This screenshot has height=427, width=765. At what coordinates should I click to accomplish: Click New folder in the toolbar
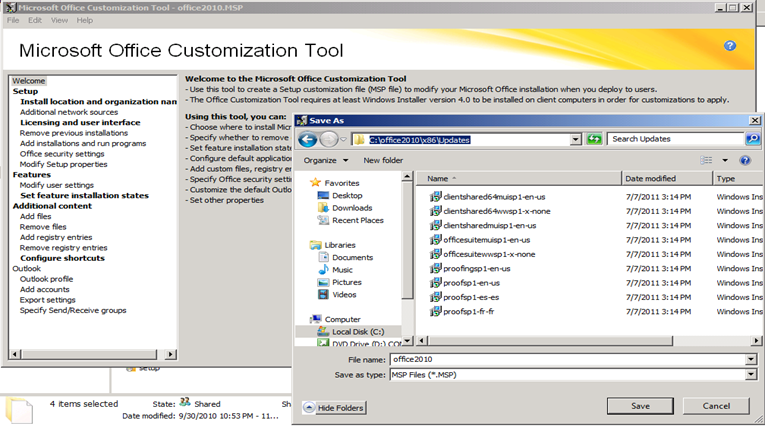click(383, 161)
